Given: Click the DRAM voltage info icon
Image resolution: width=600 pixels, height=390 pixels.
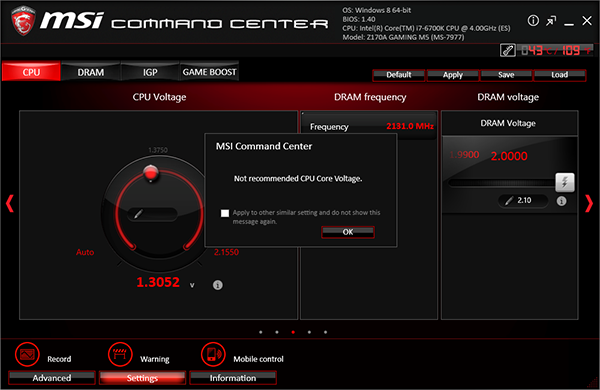Looking at the screenshot, I should tap(561, 201).
